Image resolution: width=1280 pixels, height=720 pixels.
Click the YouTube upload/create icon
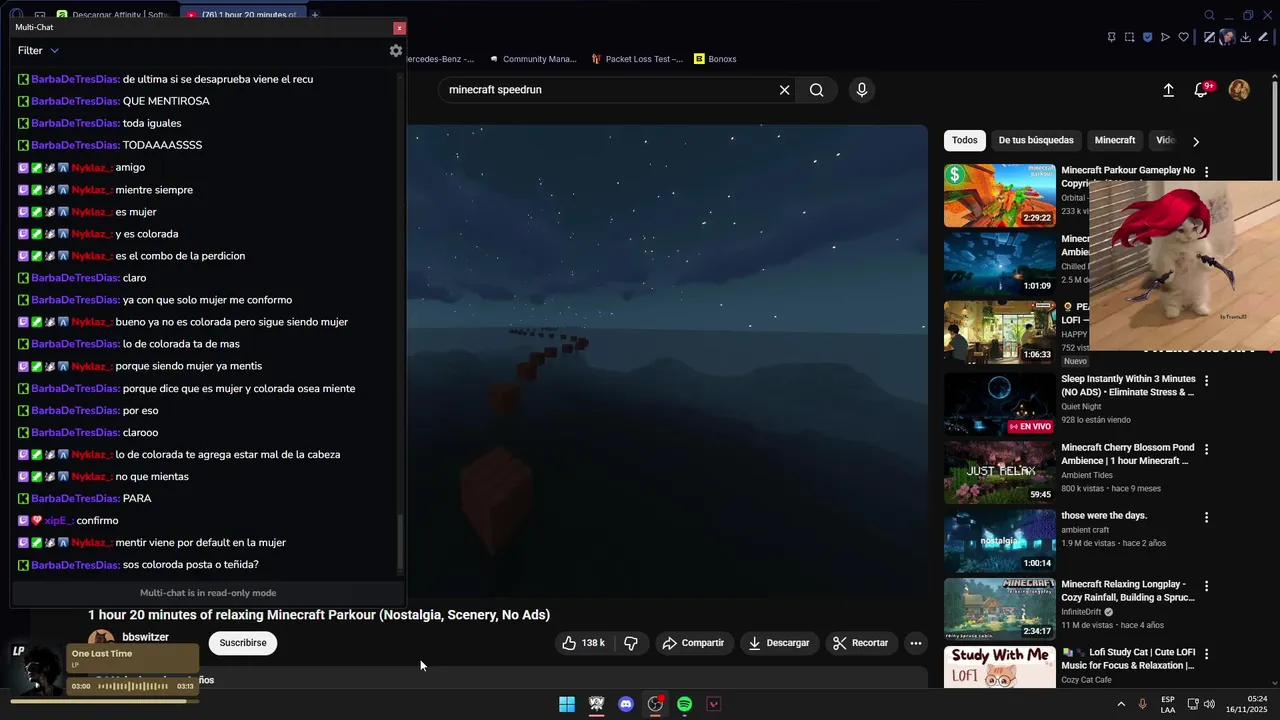tap(1168, 90)
